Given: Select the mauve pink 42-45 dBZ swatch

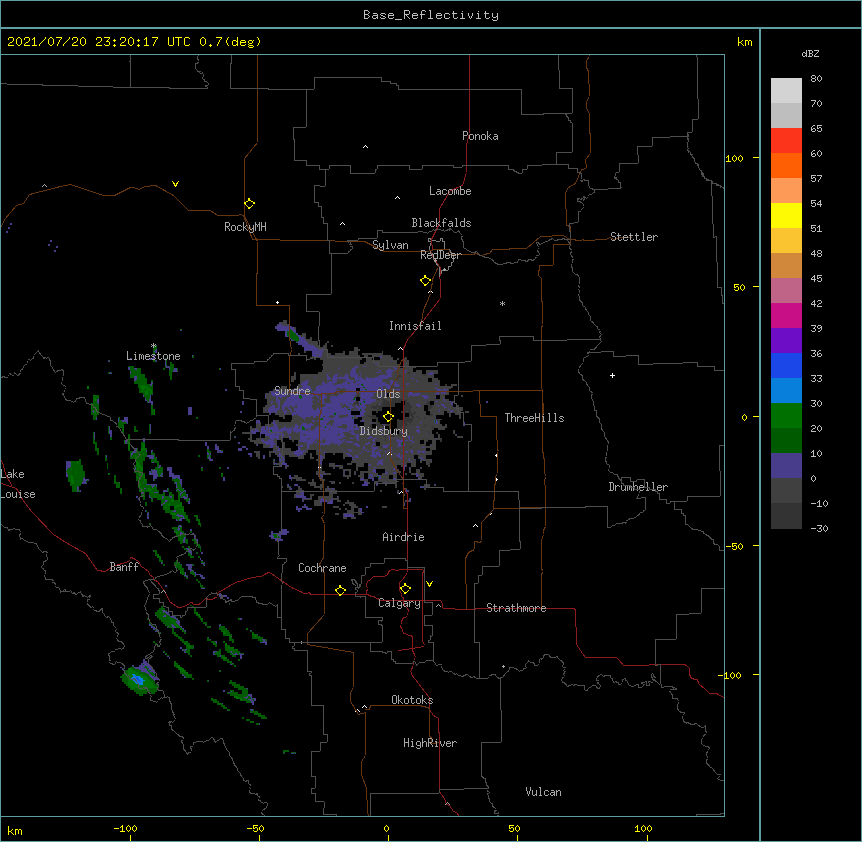Looking at the screenshot, I should [x=786, y=291].
